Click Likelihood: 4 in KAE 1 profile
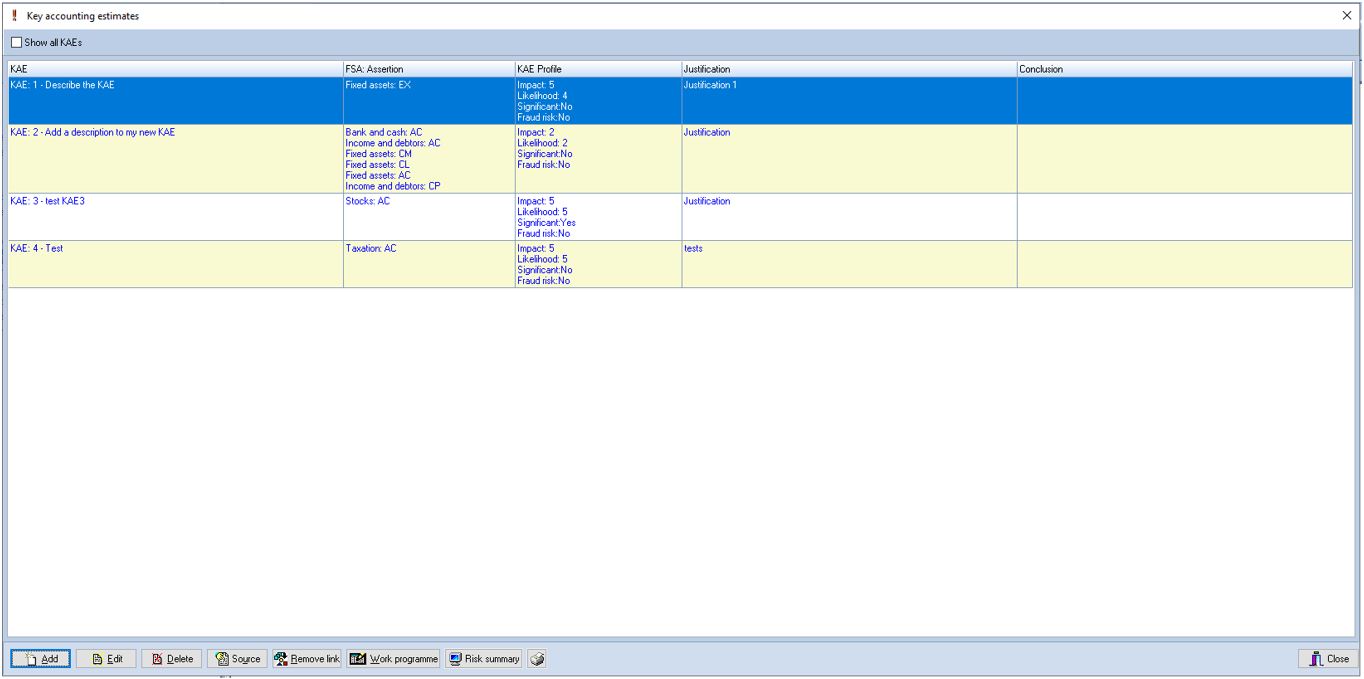Screen dimensions: 1364x679 [542, 96]
